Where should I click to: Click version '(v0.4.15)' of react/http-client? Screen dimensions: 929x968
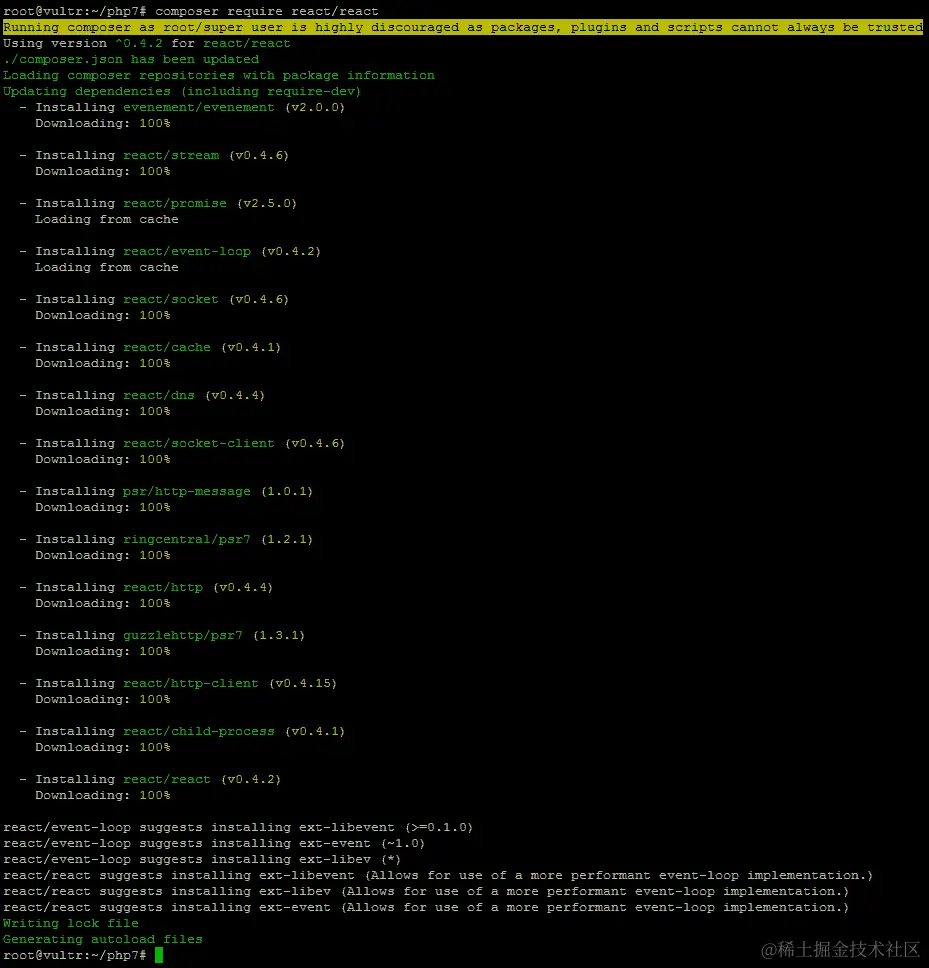[x=303, y=683]
